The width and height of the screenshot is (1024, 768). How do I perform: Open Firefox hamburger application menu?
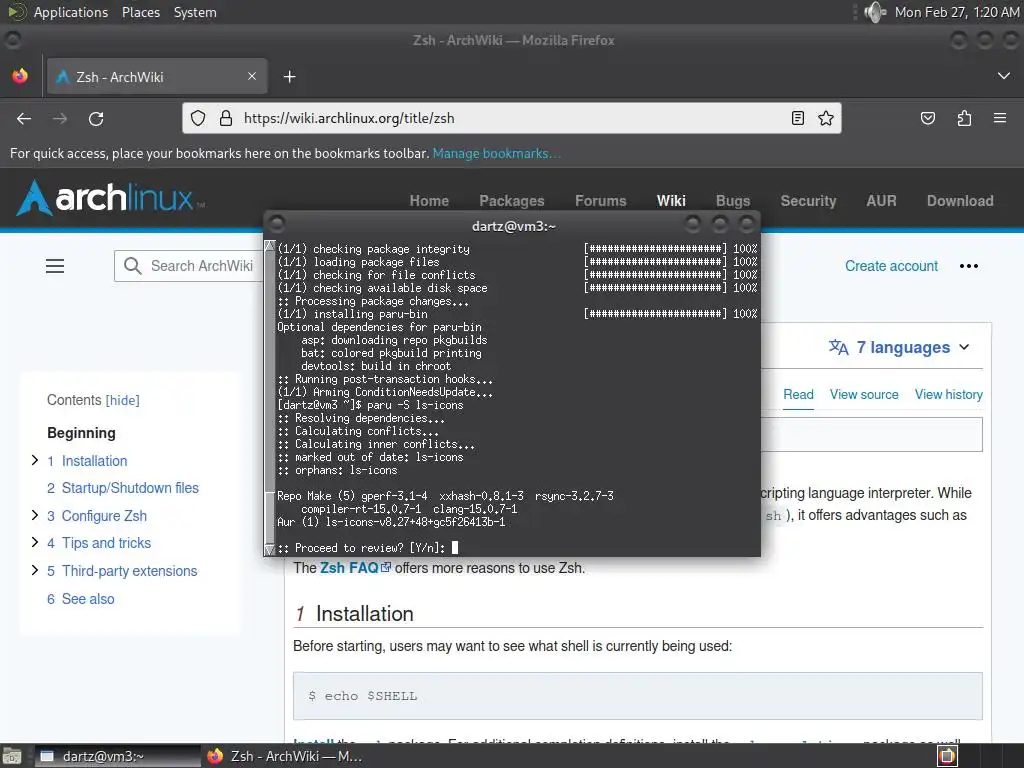pos(999,118)
